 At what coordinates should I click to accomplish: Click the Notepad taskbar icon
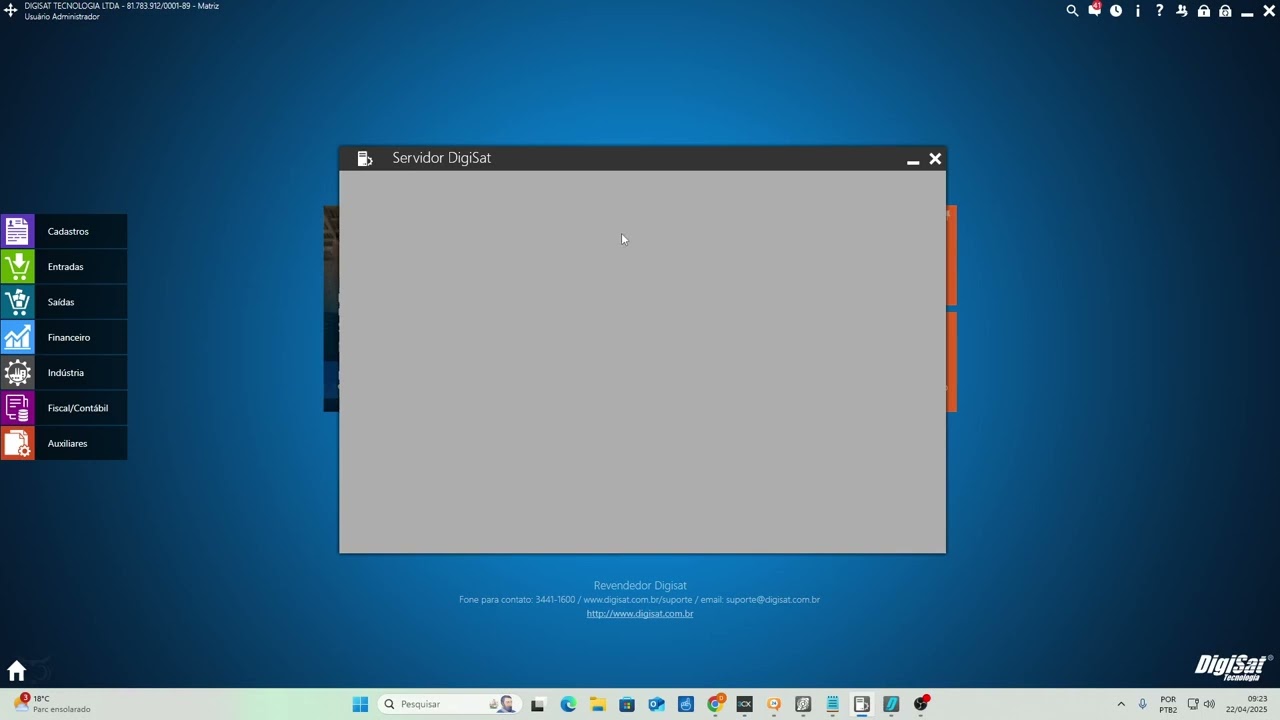click(832, 704)
